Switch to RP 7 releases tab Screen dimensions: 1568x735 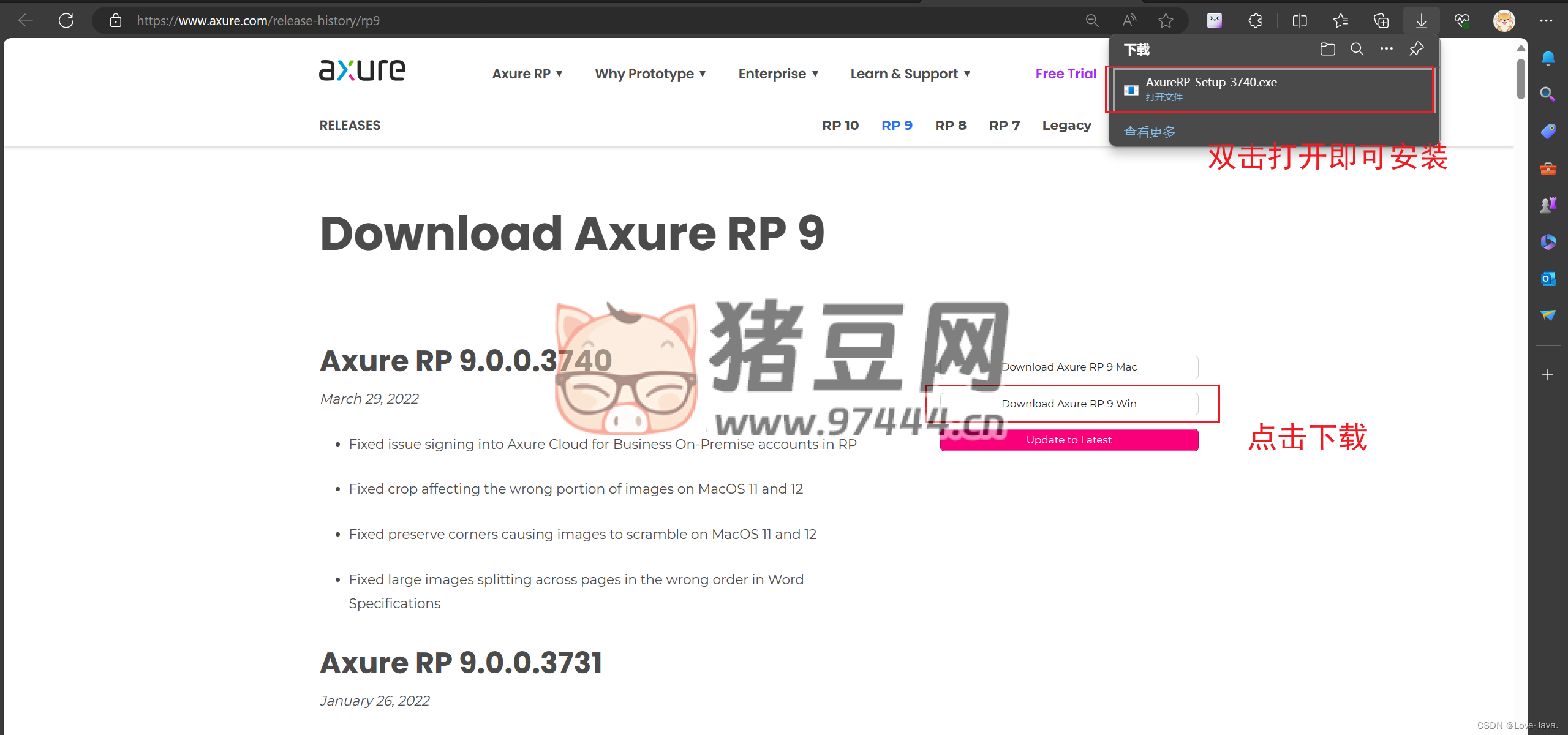pyautogui.click(x=1005, y=125)
